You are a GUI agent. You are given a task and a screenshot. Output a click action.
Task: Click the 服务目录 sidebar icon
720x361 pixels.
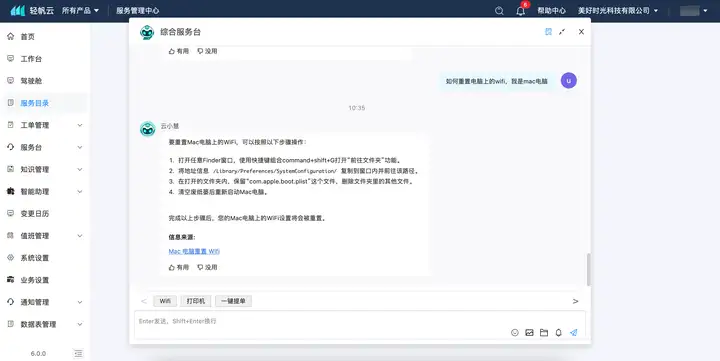point(11,103)
